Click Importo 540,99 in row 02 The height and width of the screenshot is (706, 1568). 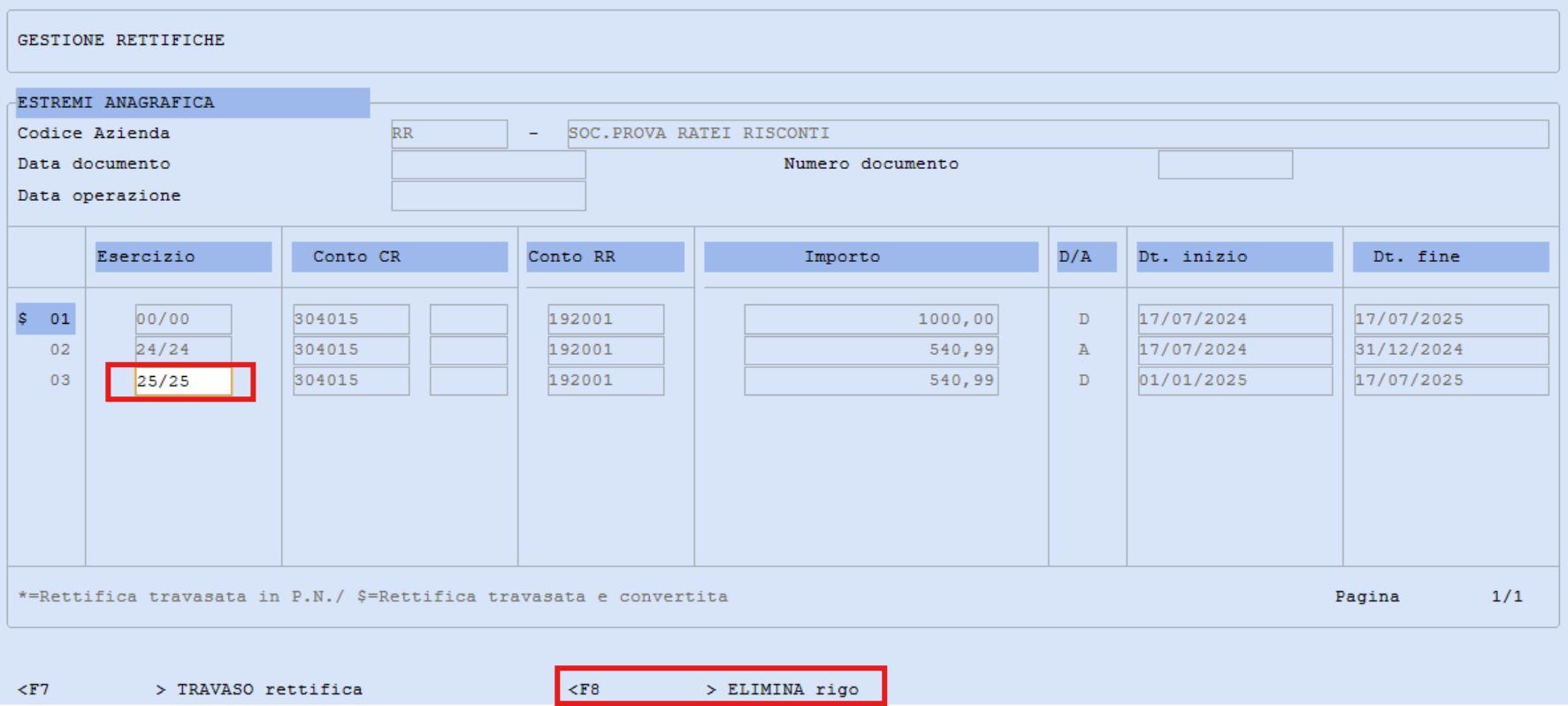871,349
